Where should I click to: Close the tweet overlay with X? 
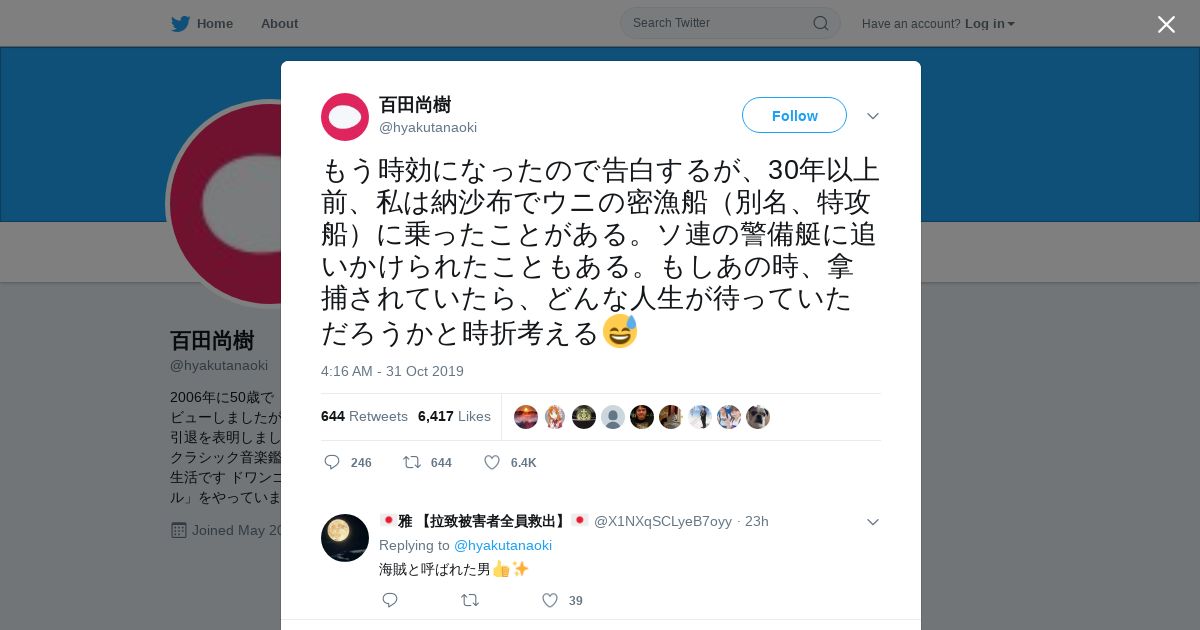click(x=1166, y=24)
